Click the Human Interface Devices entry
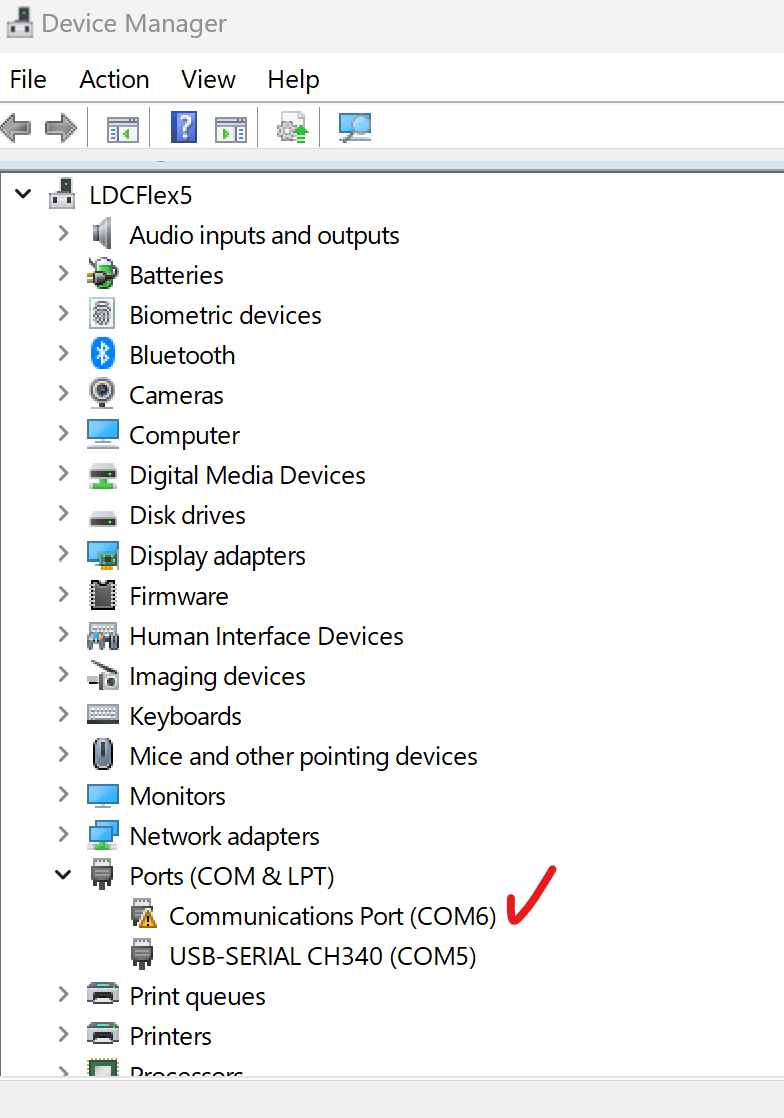 tap(266, 635)
